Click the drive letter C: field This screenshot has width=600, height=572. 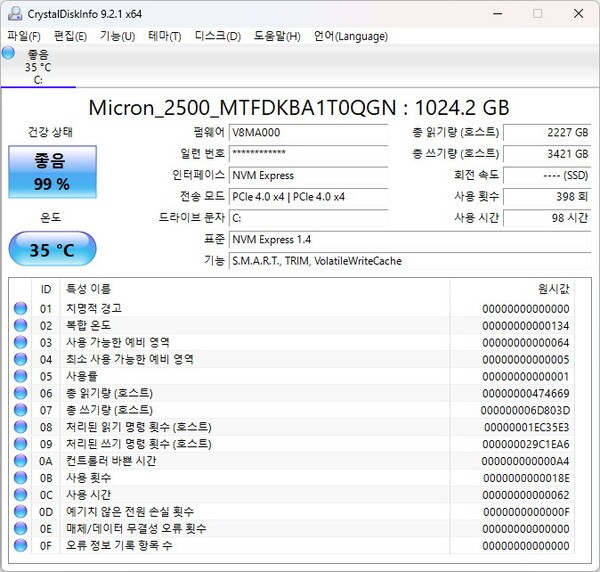(x=308, y=218)
